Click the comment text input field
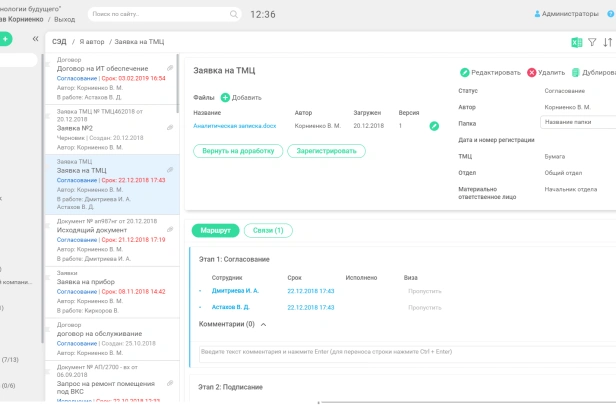Image resolution: width=616 pixels, height=405 pixels. tap(400, 351)
